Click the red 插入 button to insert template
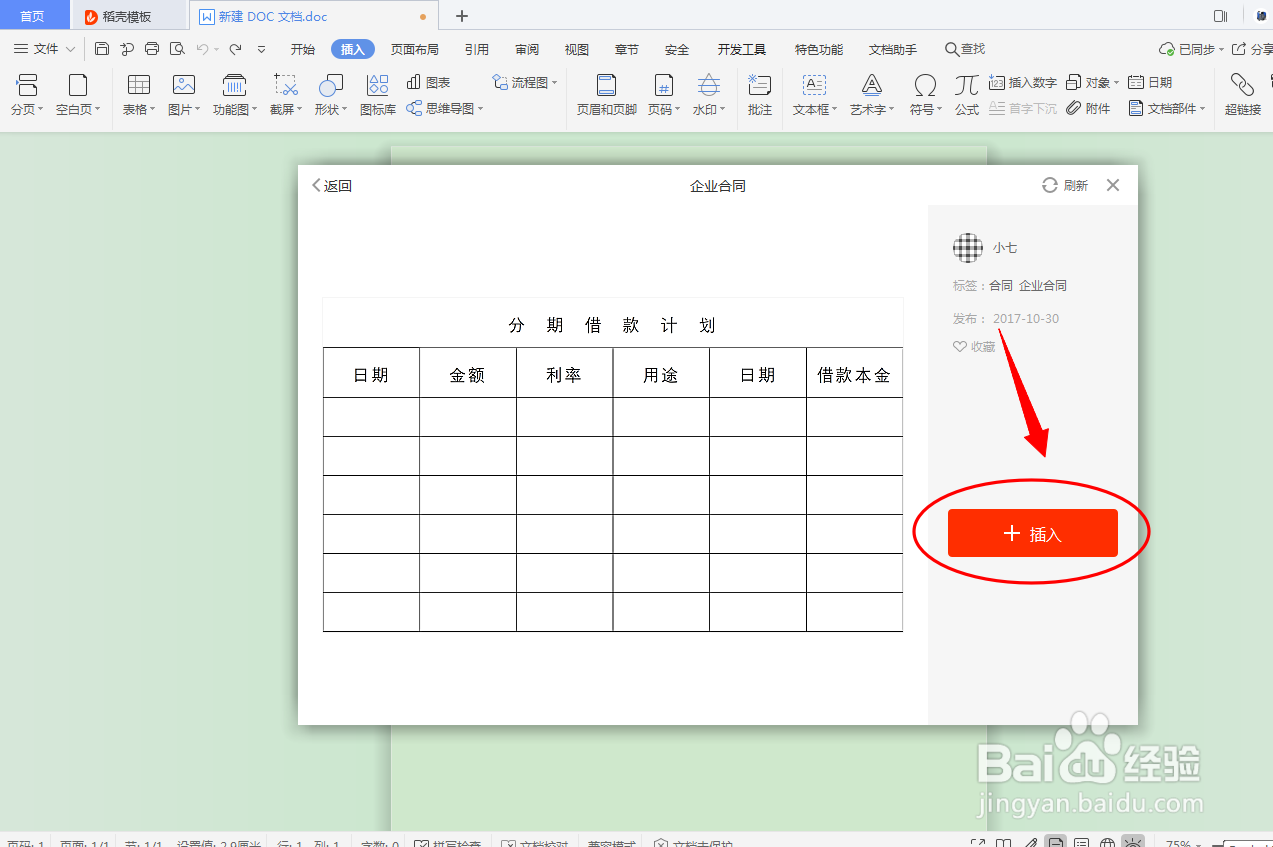This screenshot has height=847, width=1273. (x=1031, y=533)
